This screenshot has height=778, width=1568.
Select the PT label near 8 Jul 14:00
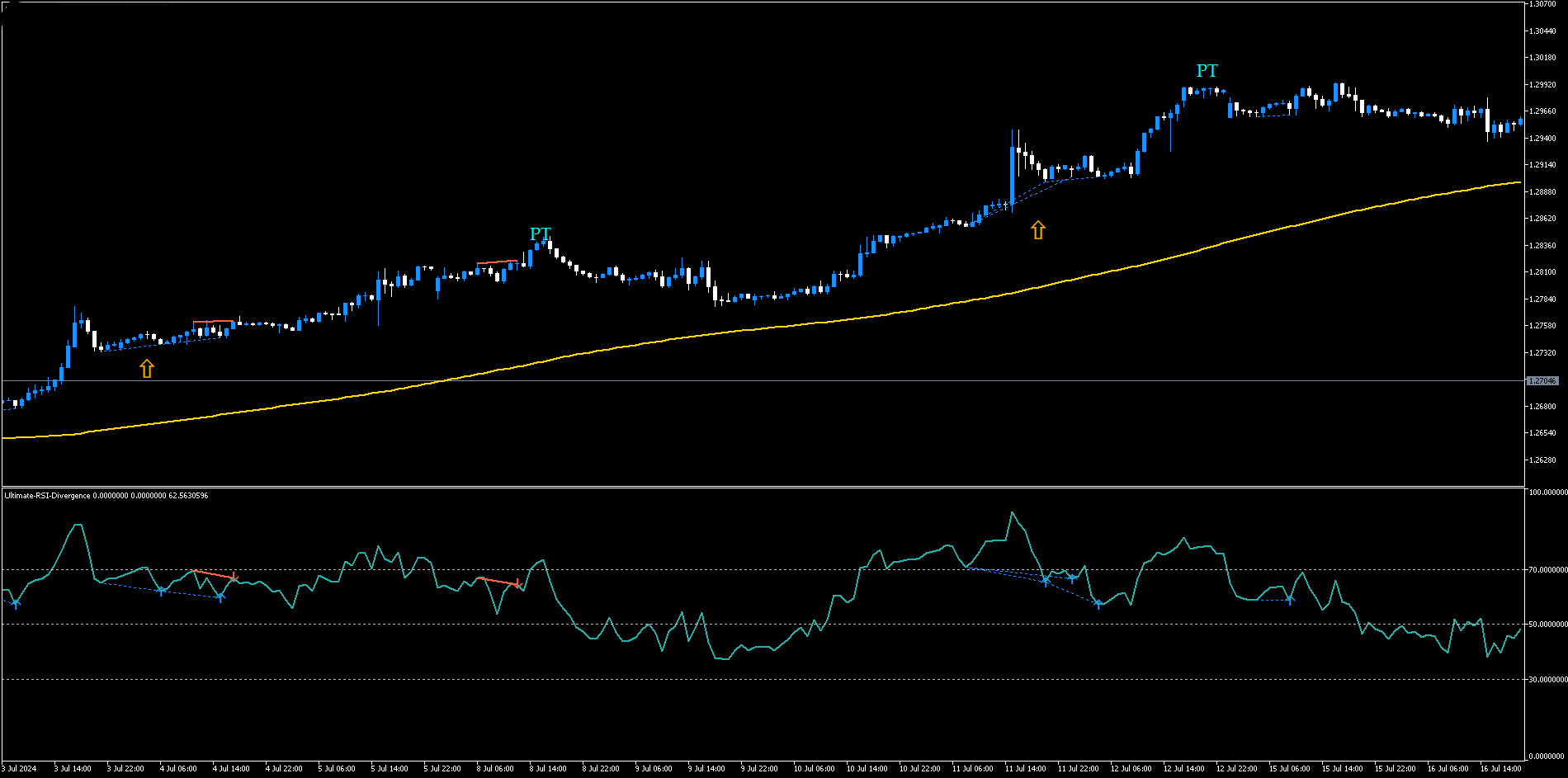540,234
